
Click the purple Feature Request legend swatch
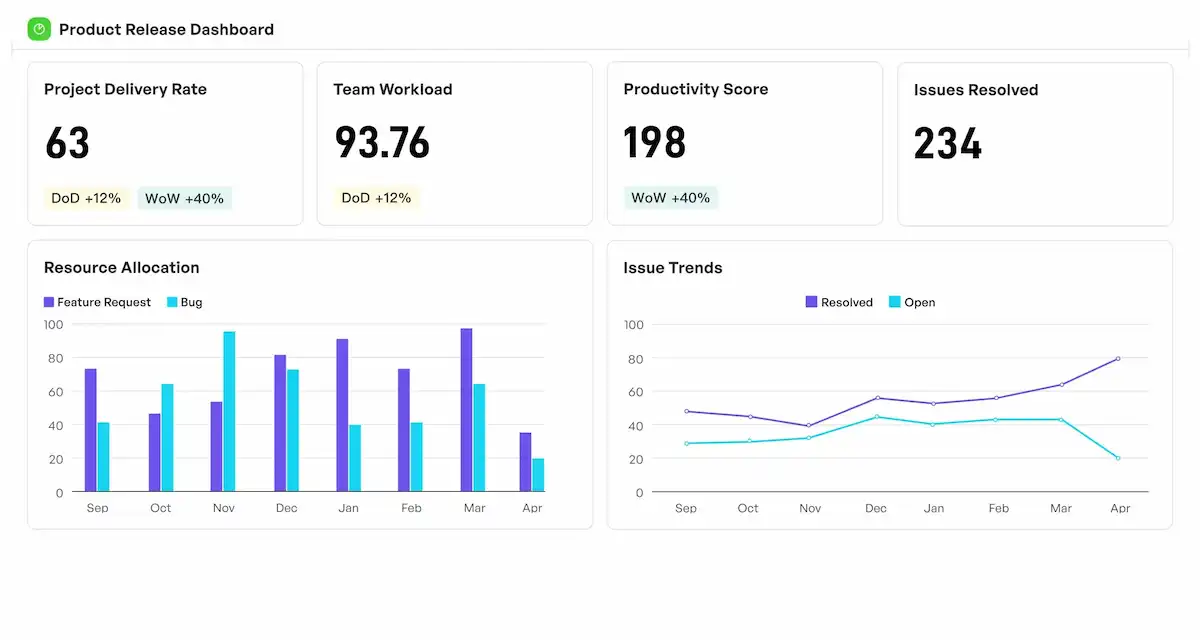coord(49,302)
